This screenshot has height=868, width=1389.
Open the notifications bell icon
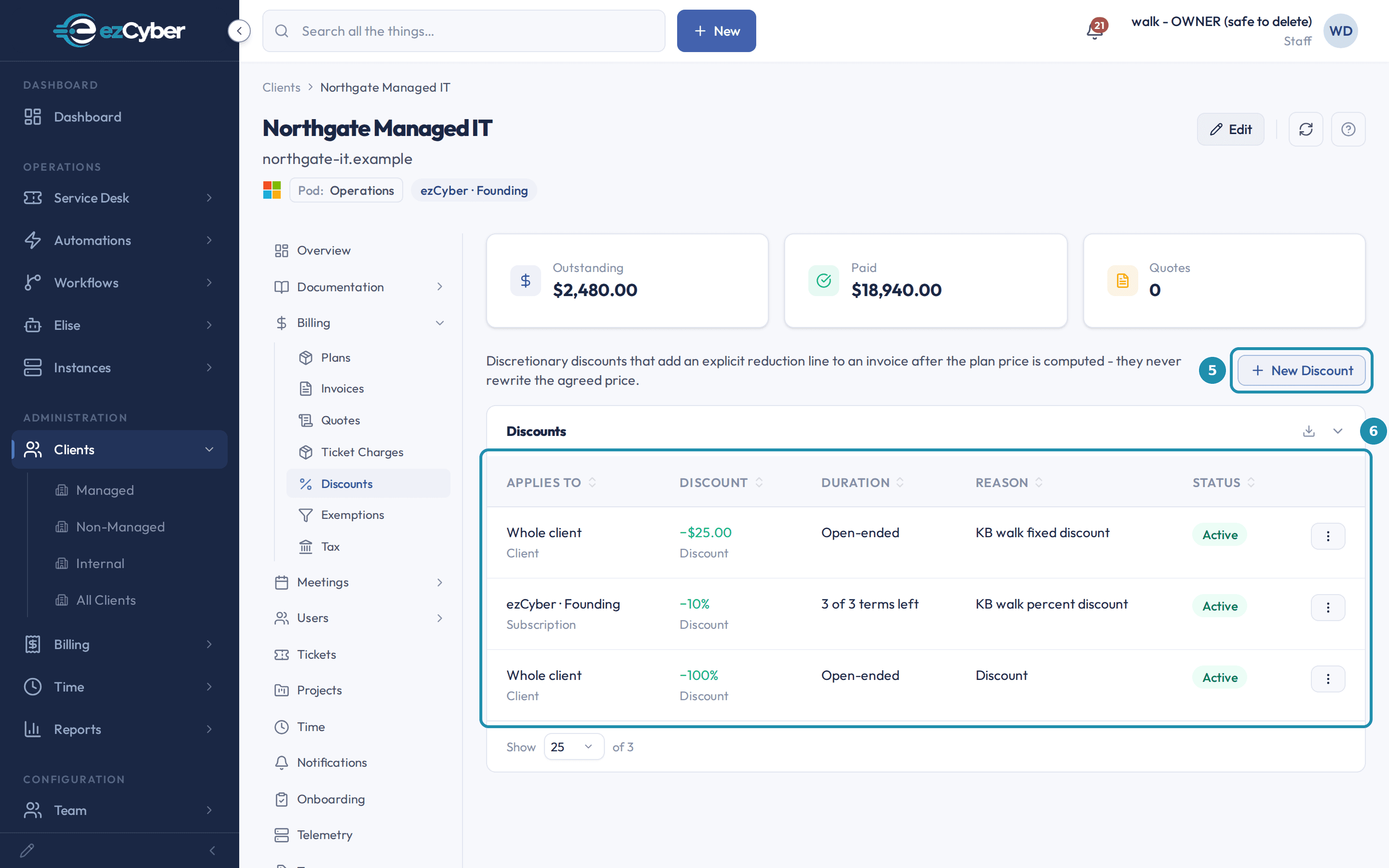click(x=1095, y=30)
